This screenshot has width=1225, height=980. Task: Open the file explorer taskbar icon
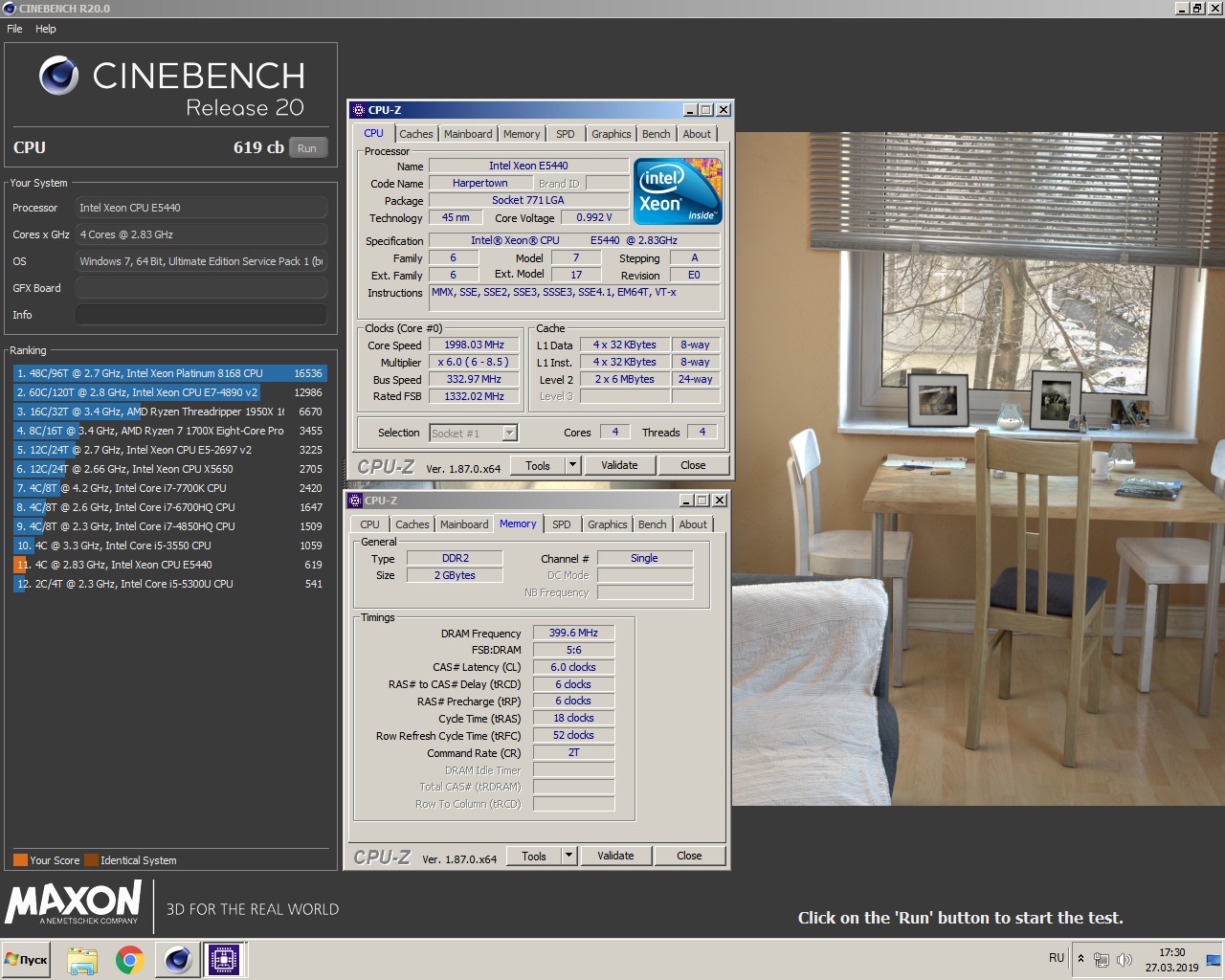(x=82, y=960)
